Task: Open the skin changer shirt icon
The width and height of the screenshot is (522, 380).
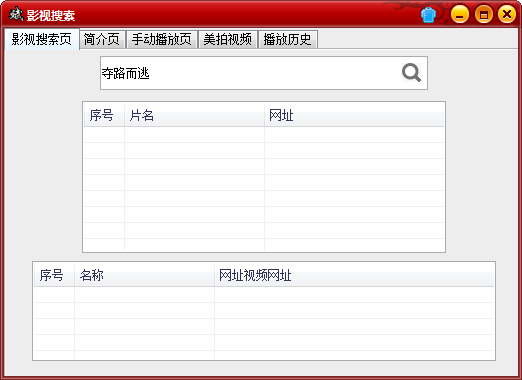Action: [x=428, y=15]
